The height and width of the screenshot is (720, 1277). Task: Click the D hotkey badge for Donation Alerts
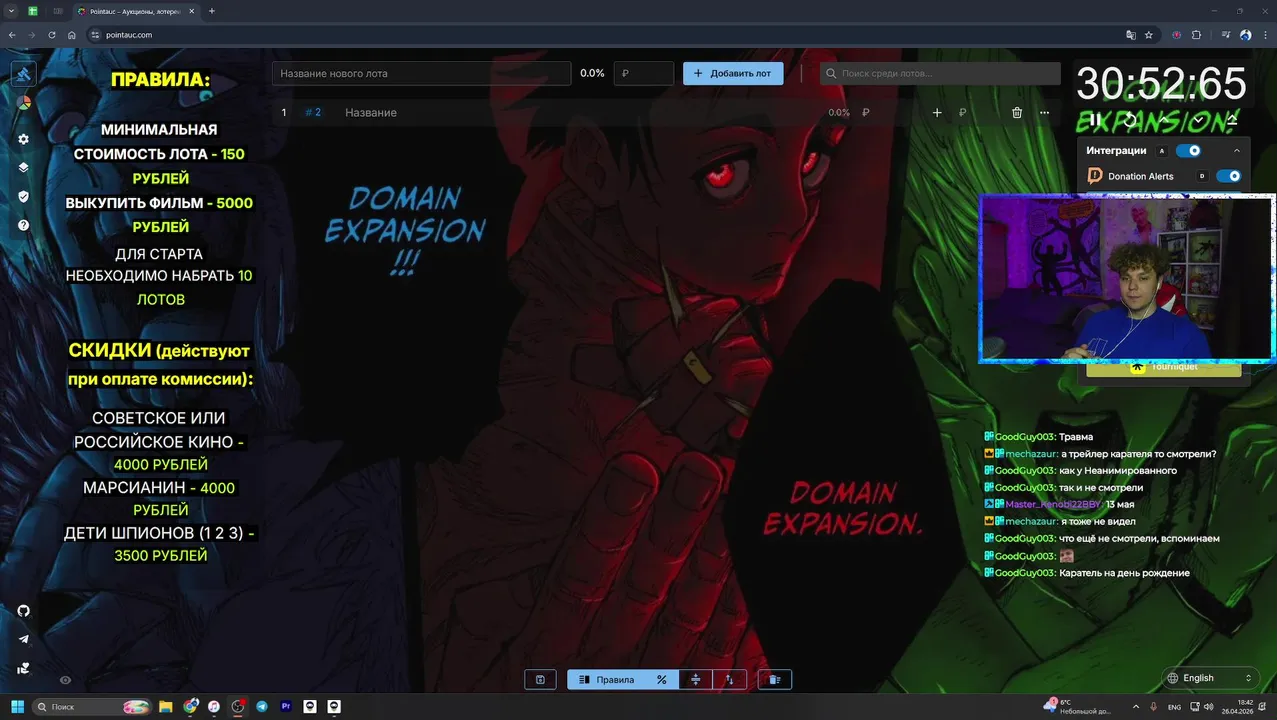click(1202, 176)
